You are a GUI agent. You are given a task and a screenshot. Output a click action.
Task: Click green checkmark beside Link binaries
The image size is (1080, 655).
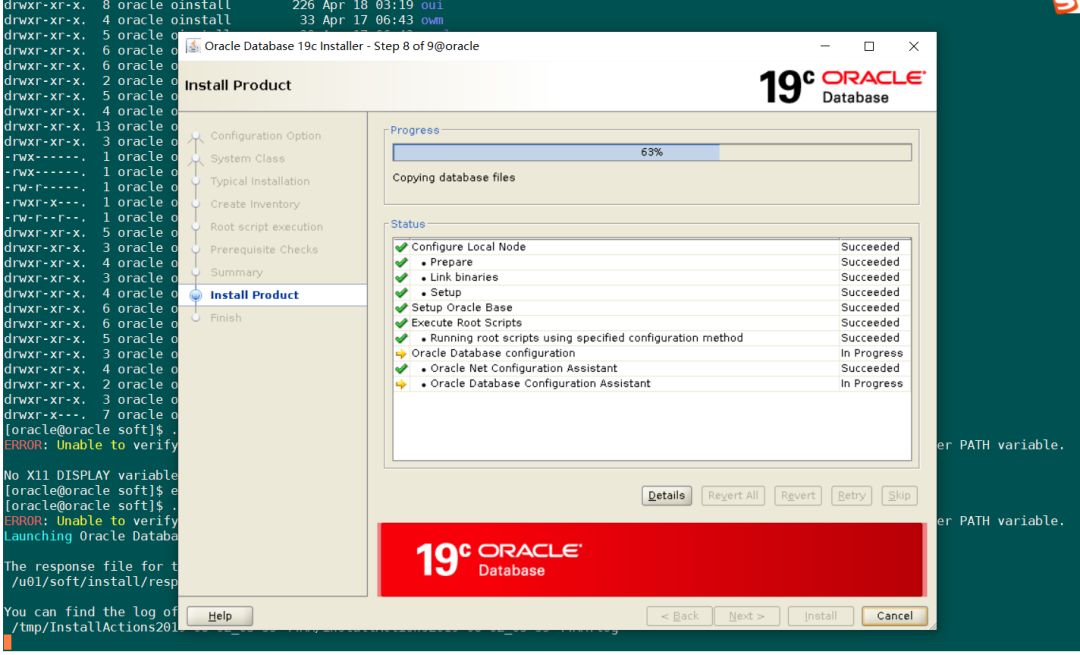coord(401,277)
